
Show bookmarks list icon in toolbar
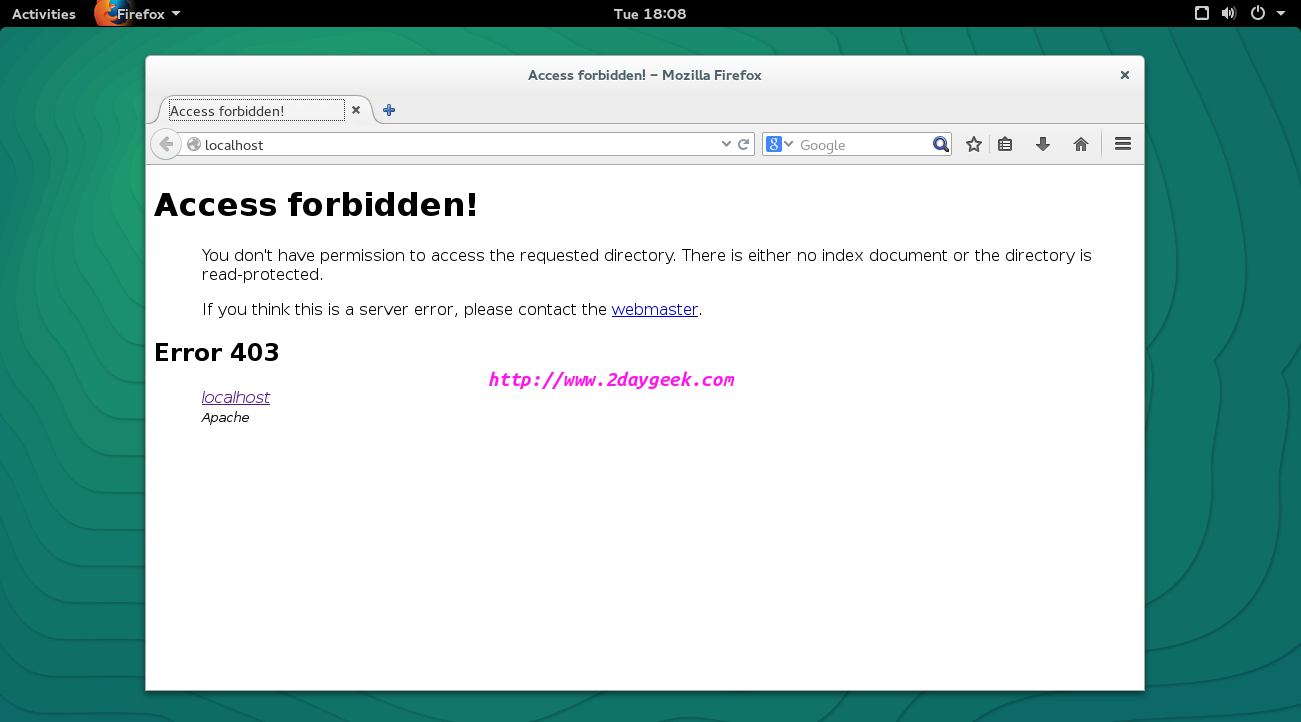(1005, 144)
